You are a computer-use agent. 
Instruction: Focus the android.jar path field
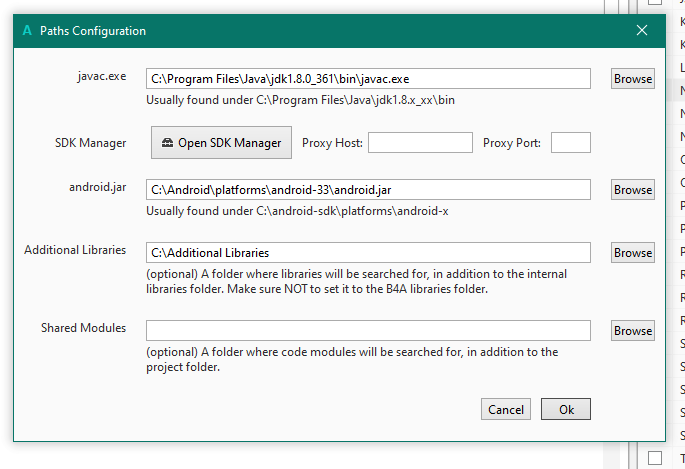pyautogui.click(x=368, y=189)
